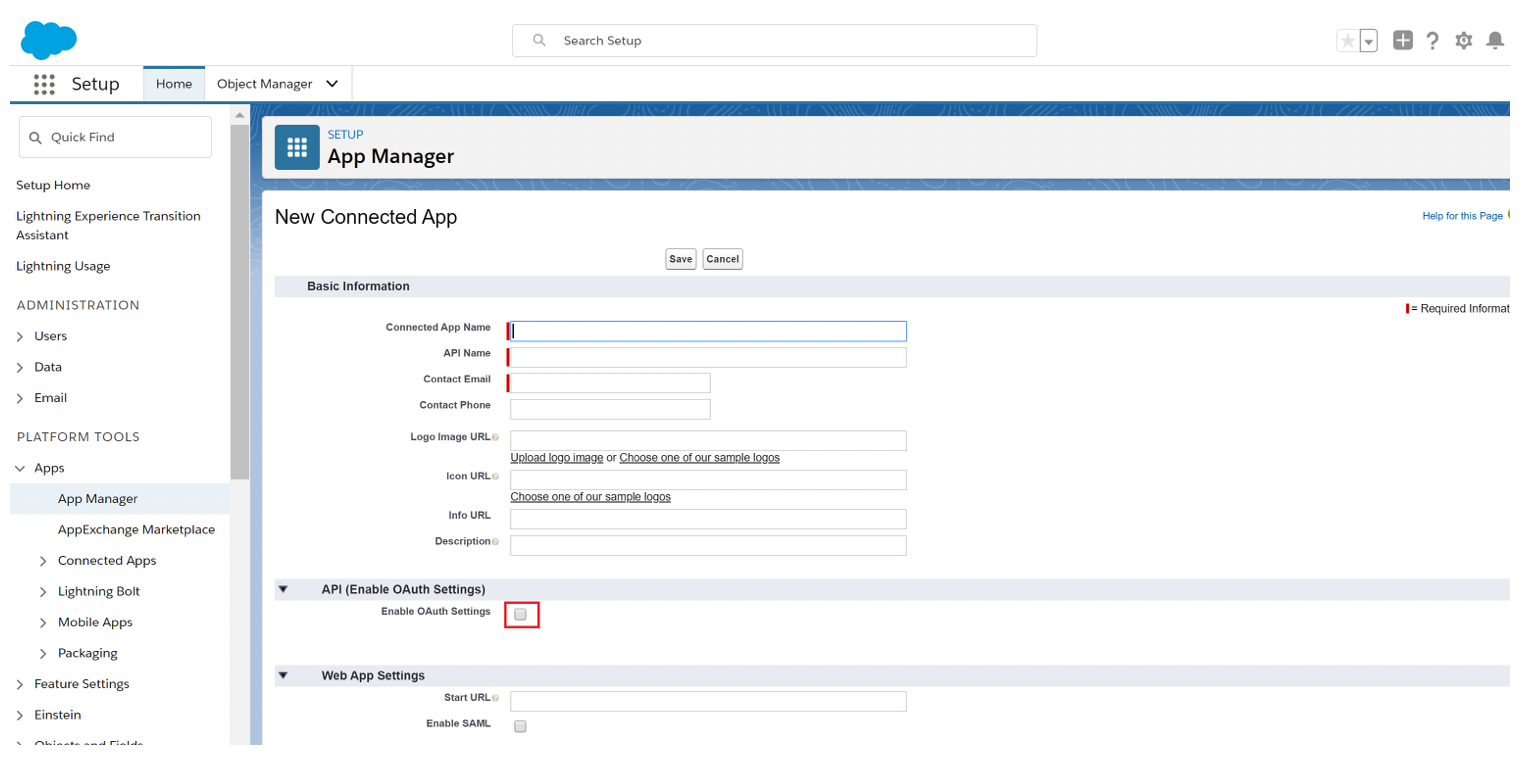
Task: Focus the Icon URL field
Action: click(708, 480)
